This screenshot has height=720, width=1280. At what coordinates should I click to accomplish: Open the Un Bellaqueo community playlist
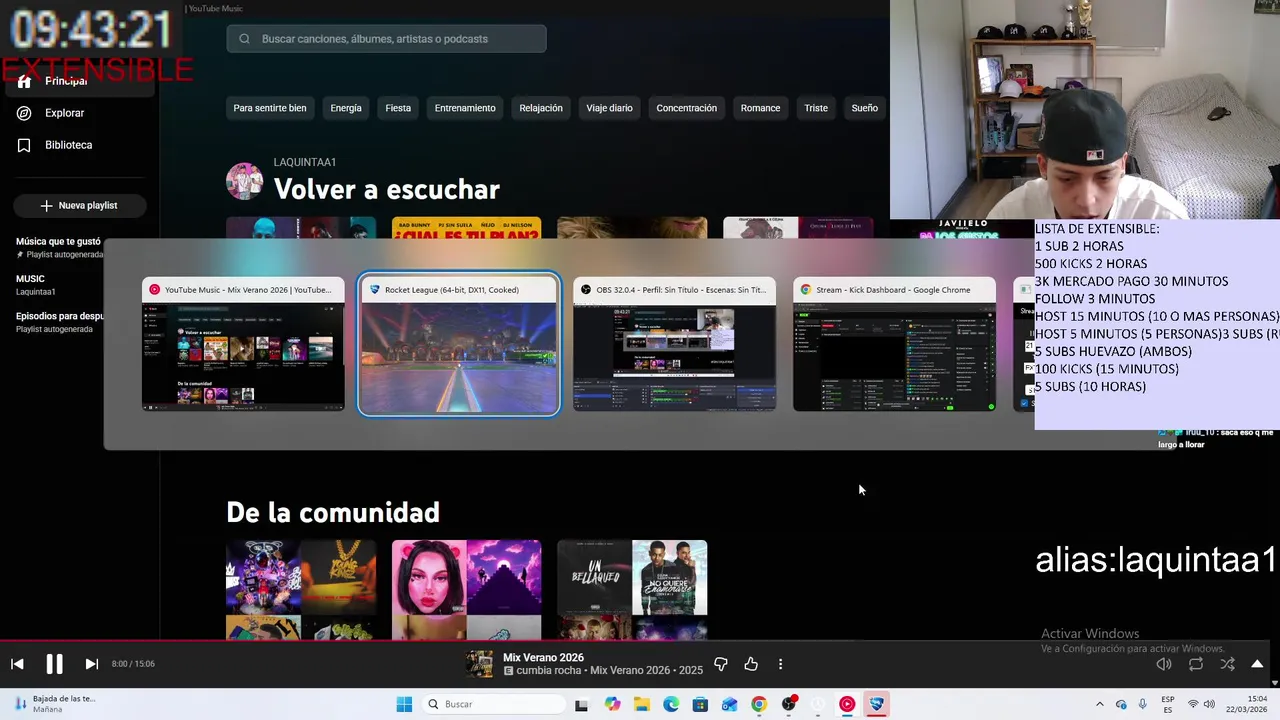tap(632, 590)
